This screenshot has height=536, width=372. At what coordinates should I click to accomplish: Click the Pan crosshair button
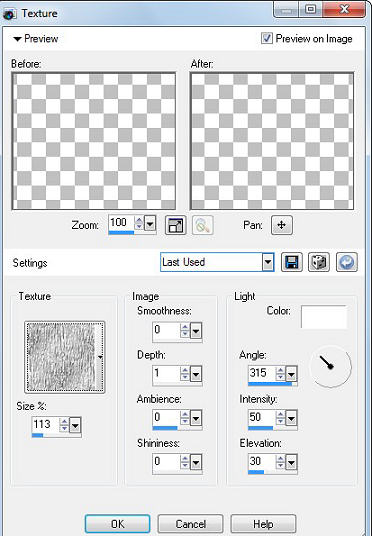pyautogui.click(x=282, y=225)
